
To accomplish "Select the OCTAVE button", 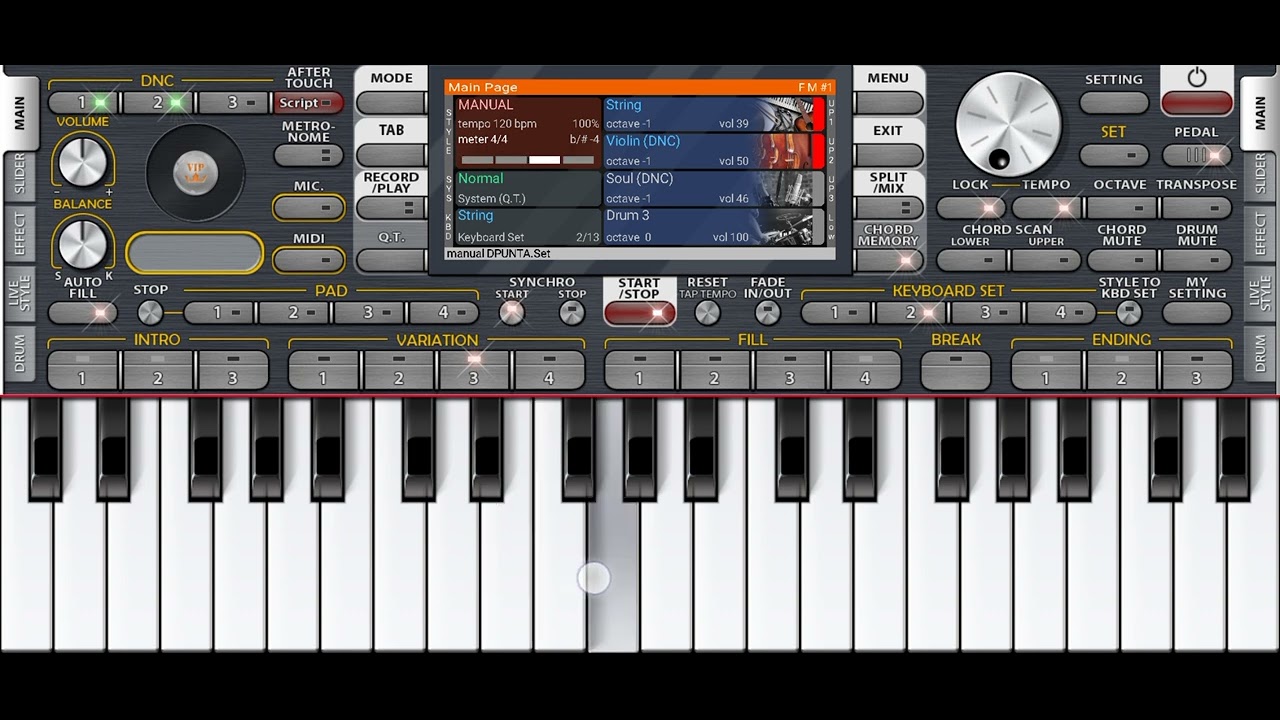I will click(x=1121, y=208).
